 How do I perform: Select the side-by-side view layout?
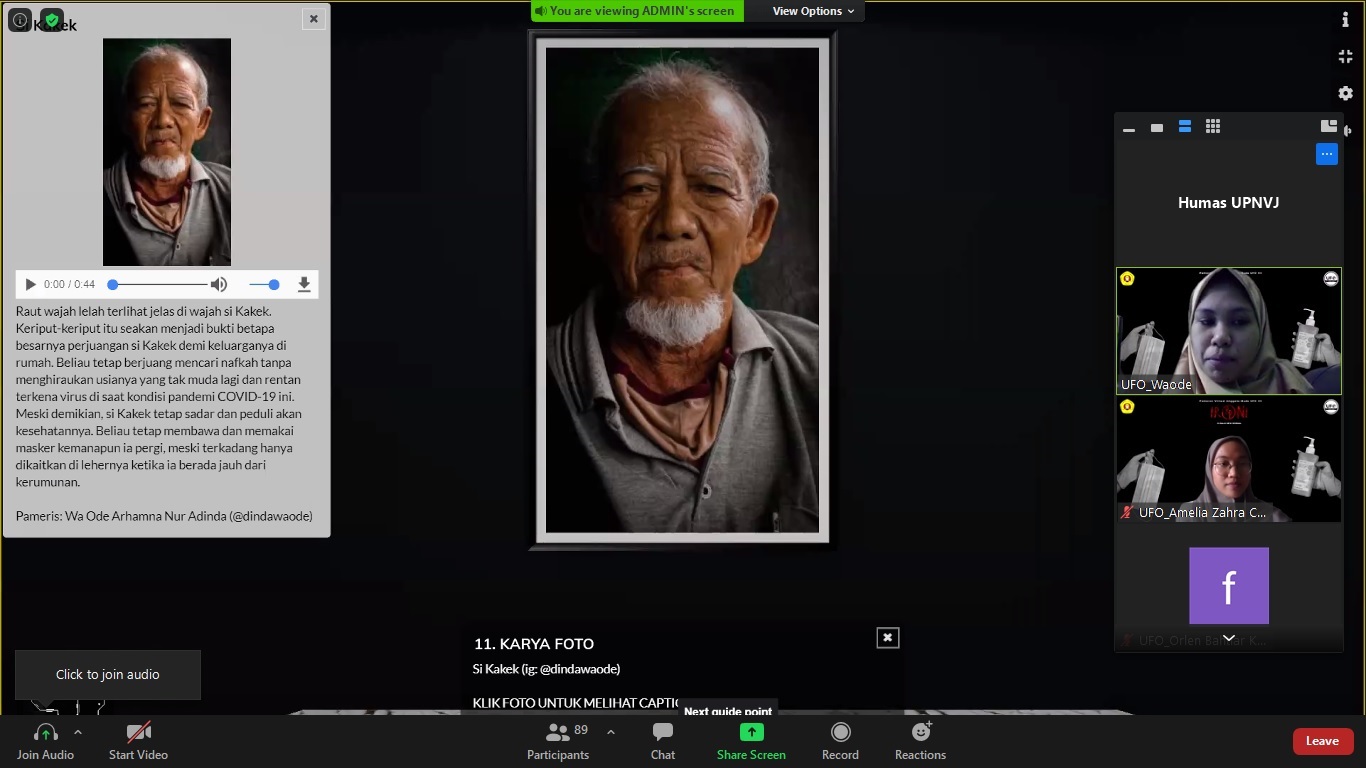(1185, 127)
